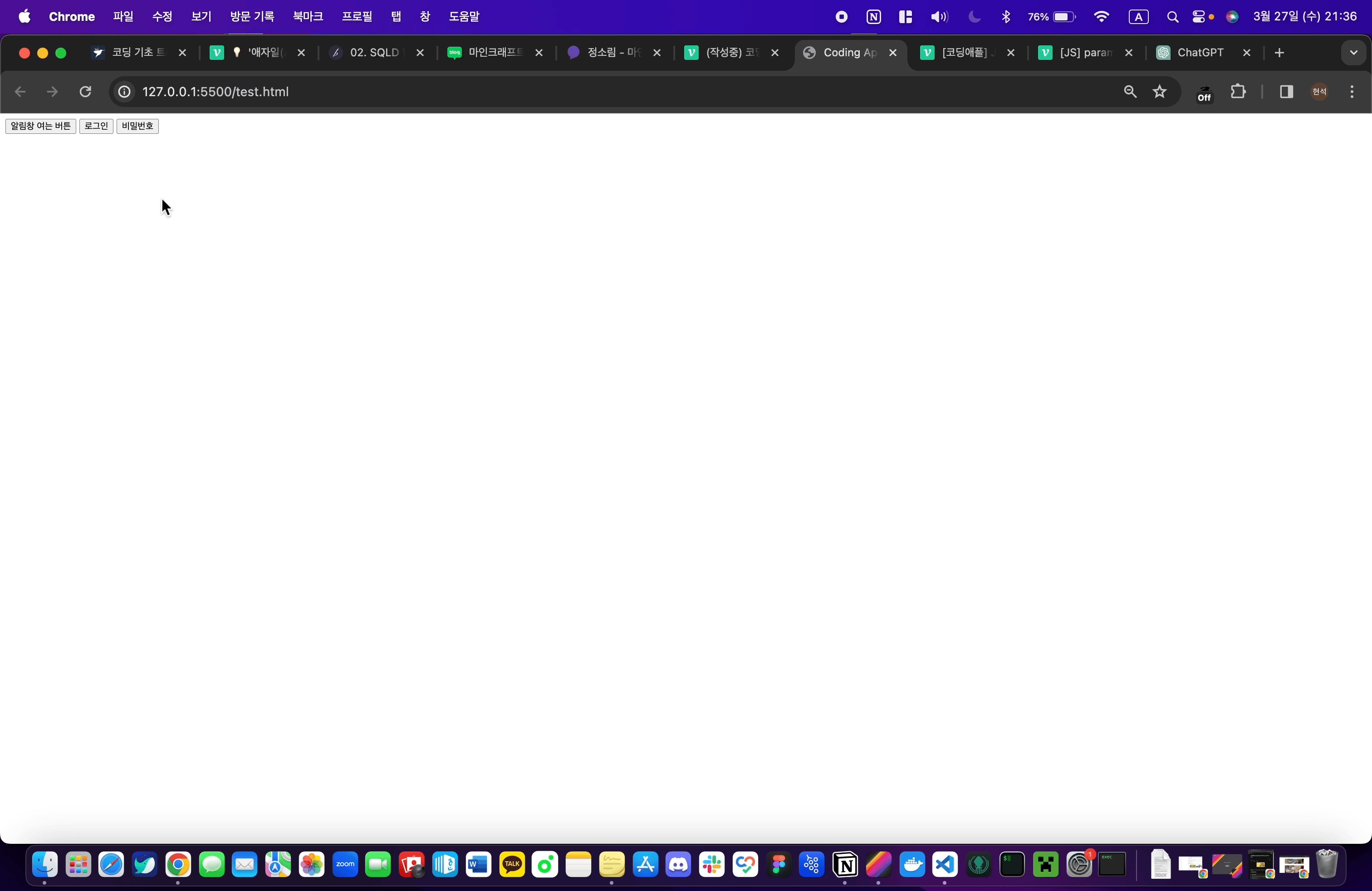Bookmark this page with star icon
Image resolution: width=1372 pixels, height=891 pixels.
pyautogui.click(x=1159, y=92)
